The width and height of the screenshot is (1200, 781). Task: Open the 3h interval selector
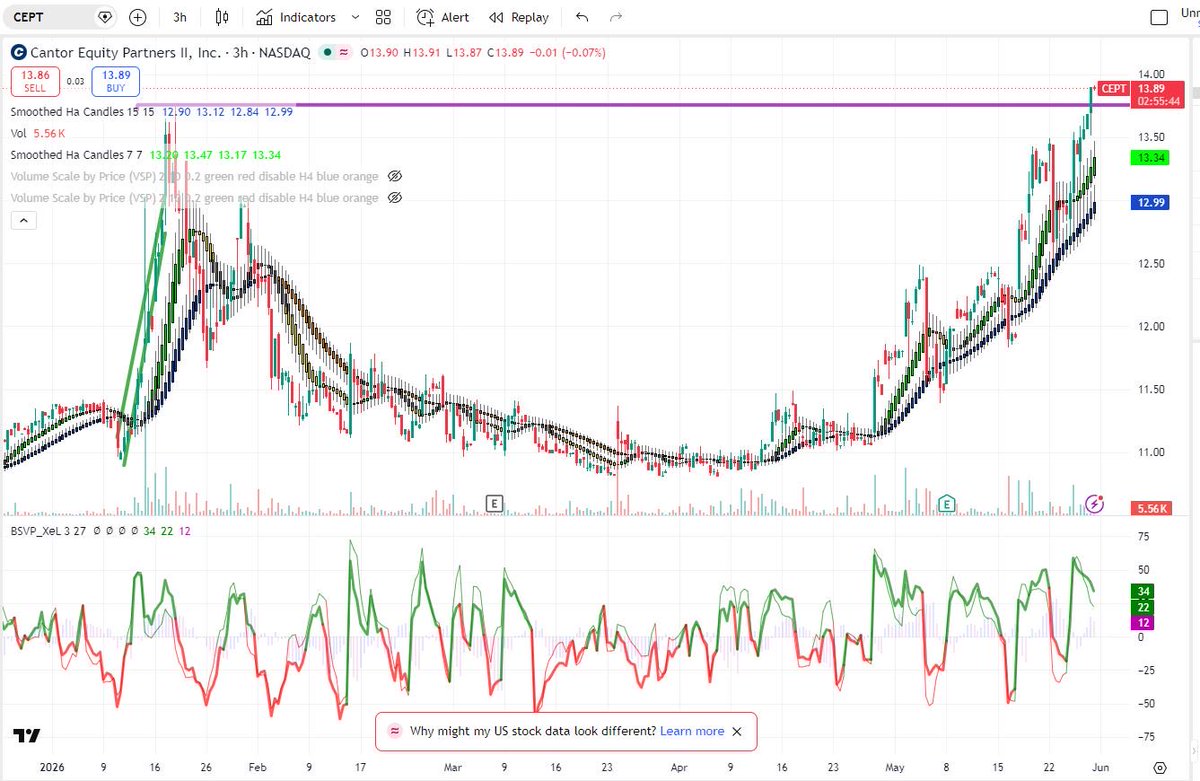pos(179,17)
